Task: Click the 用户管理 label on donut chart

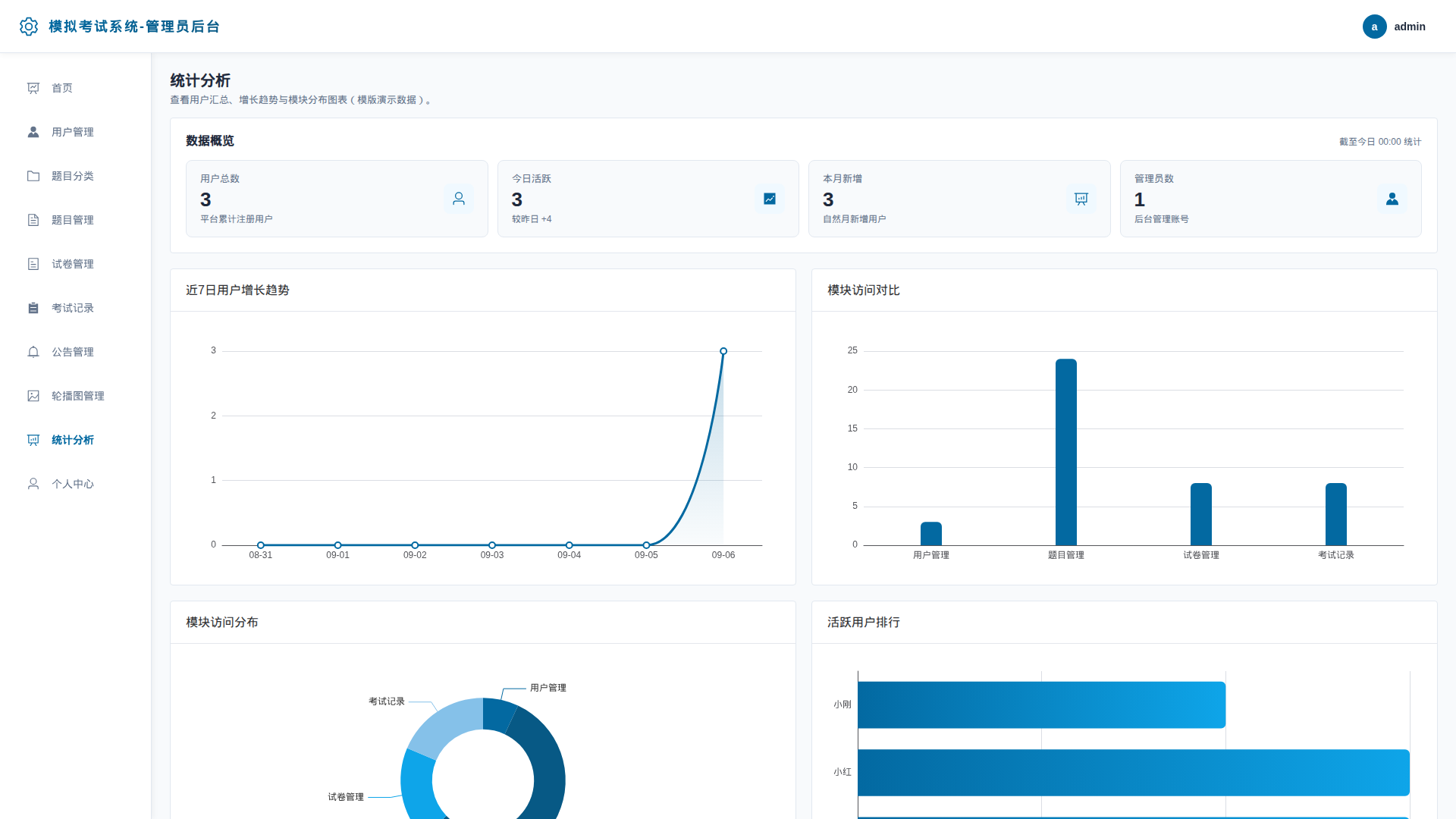Action: 548,688
